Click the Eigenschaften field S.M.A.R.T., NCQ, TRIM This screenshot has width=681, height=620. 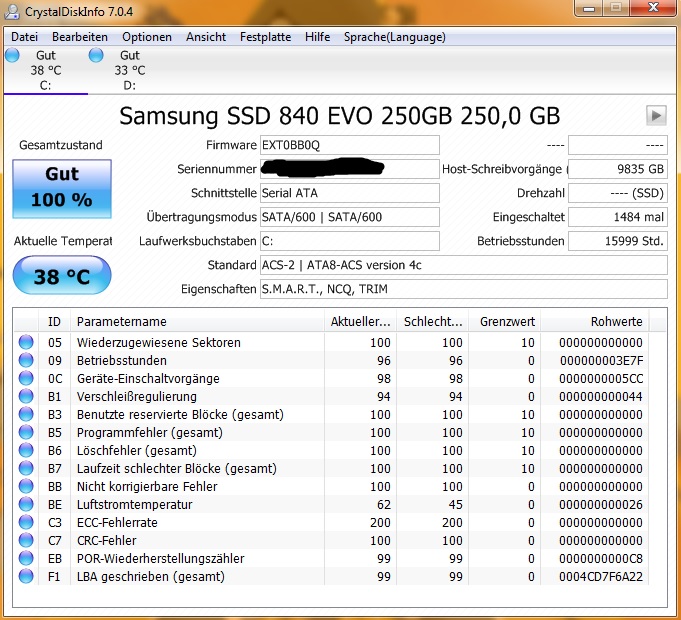click(x=463, y=289)
